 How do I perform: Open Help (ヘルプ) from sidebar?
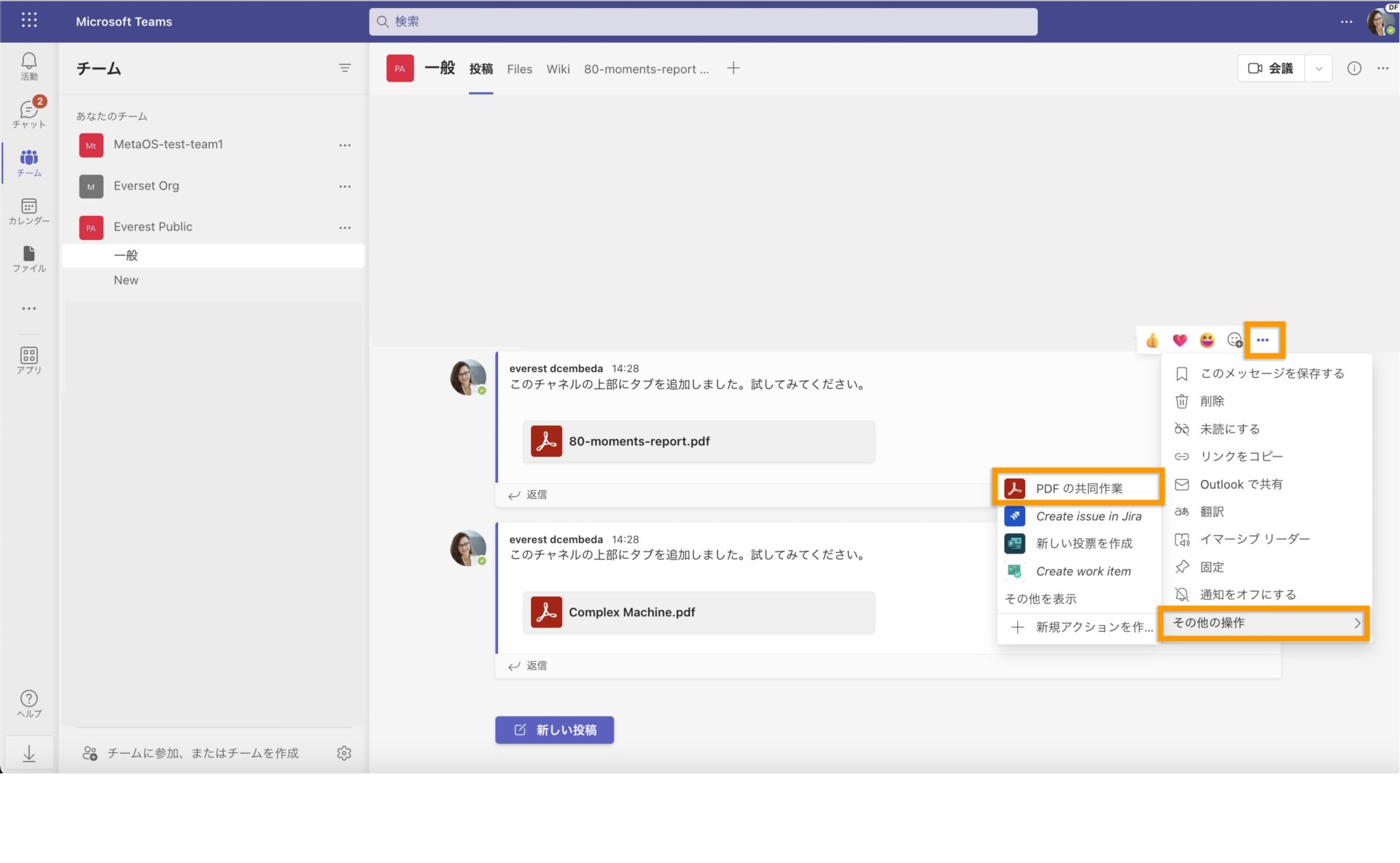pos(29,703)
